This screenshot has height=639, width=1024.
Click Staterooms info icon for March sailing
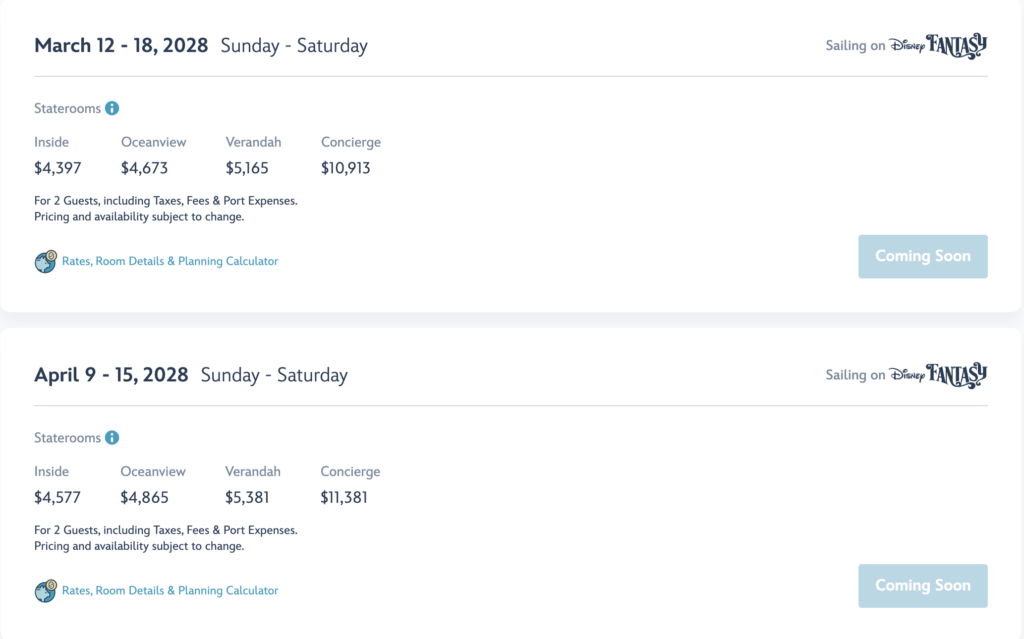[112, 108]
